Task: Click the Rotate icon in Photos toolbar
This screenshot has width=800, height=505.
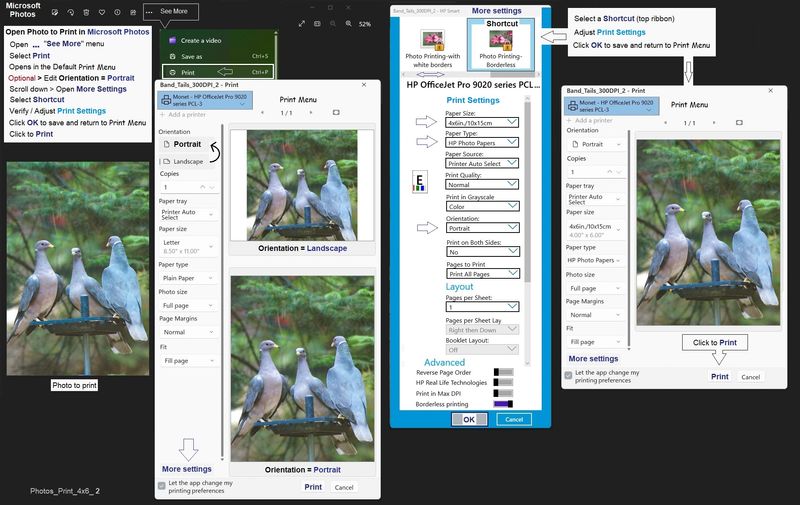Action: pos(70,12)
